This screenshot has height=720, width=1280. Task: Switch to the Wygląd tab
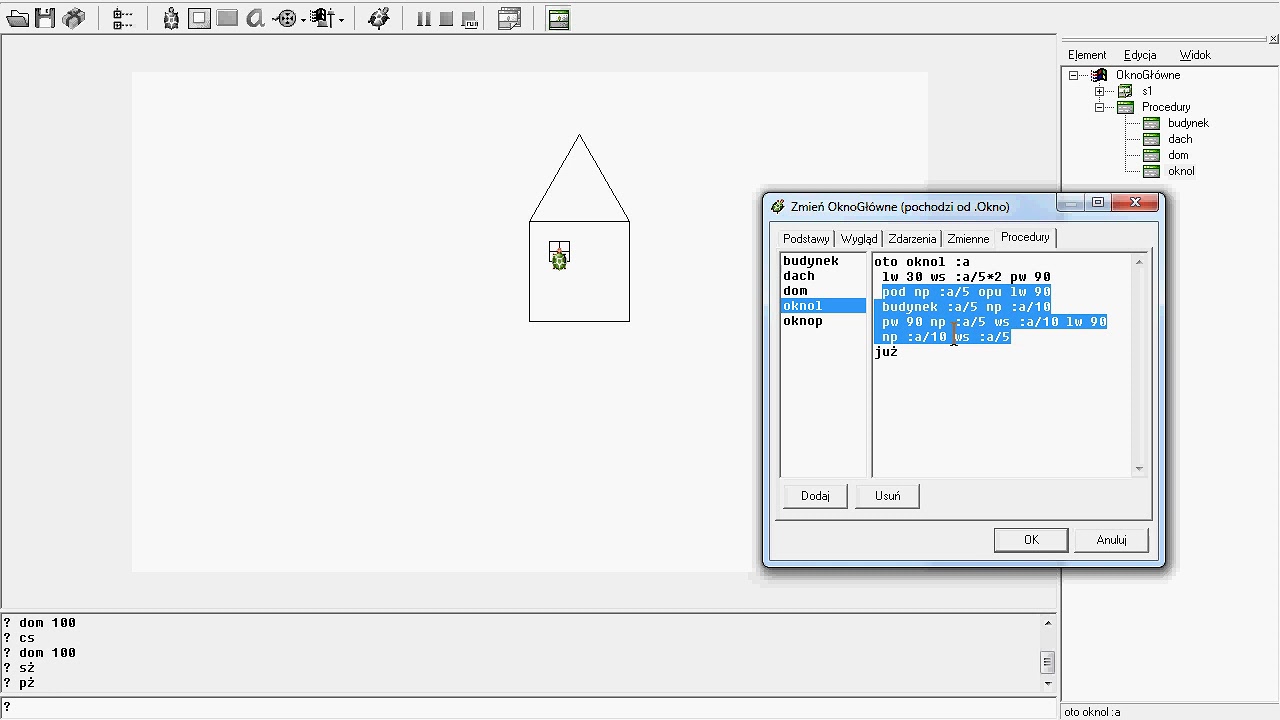point(859,239)
